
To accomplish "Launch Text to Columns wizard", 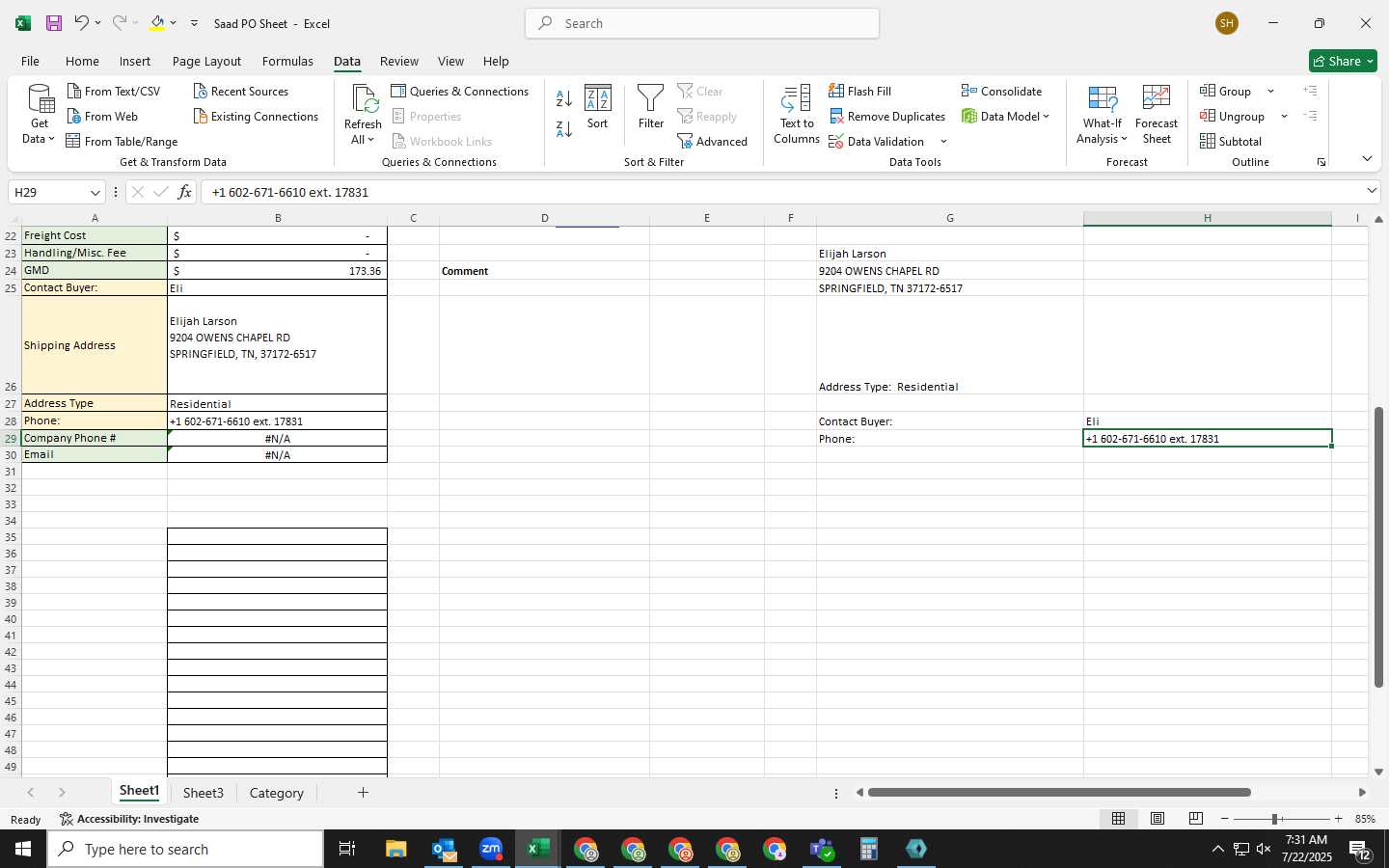I will (x=797, y=114).
